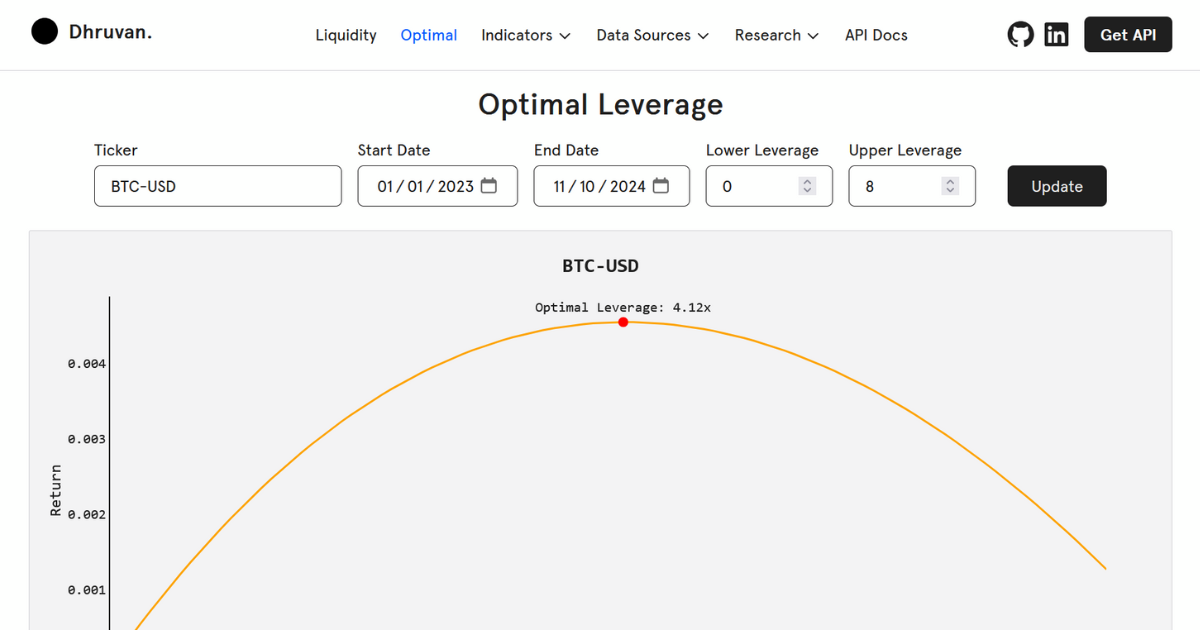
Task: Open the API Docs link
Action: (876, 35)
